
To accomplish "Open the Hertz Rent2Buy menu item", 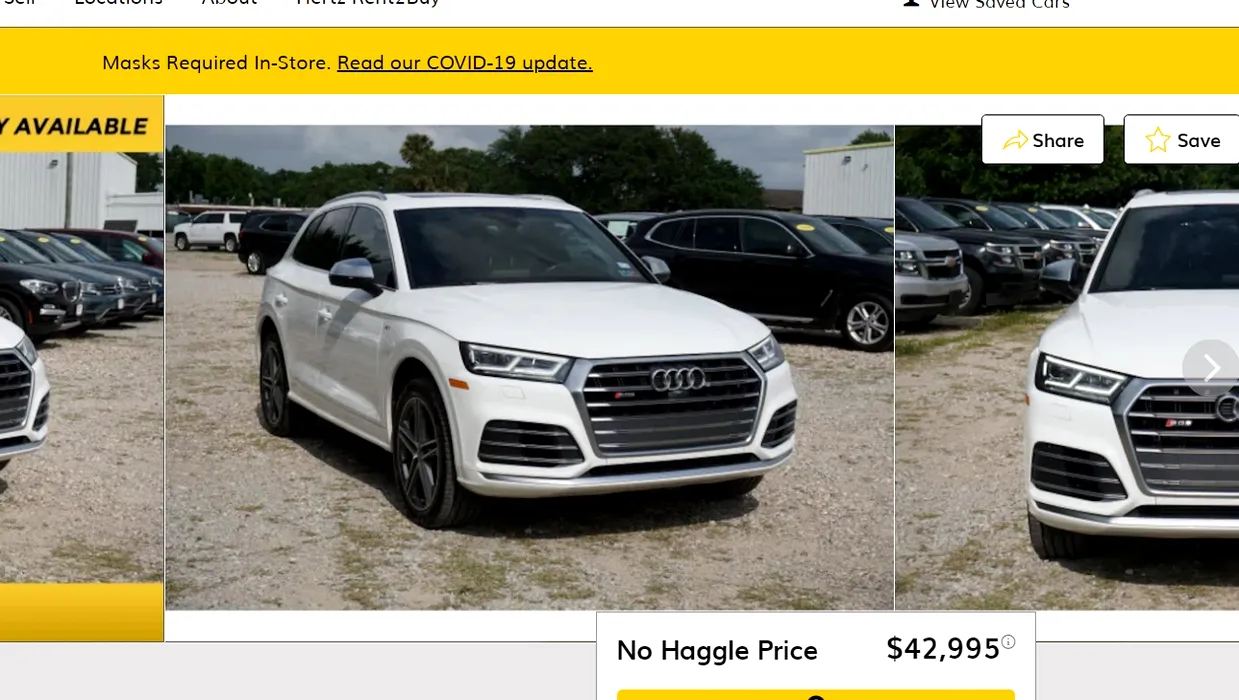I will click(368, 3).
